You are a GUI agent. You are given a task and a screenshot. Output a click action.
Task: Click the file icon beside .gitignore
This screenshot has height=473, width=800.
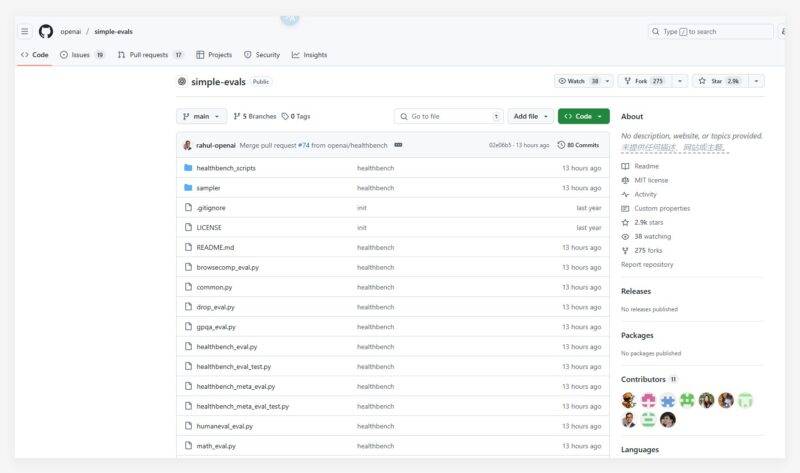[x=188, y=208]
